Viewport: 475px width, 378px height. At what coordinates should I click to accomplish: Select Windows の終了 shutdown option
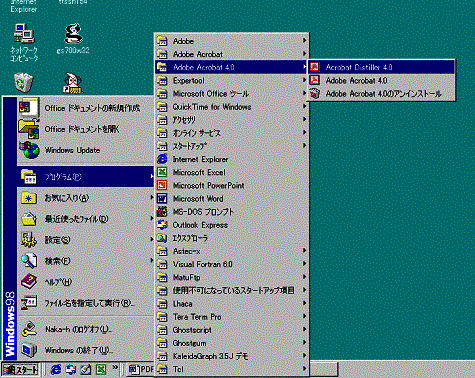85,350
